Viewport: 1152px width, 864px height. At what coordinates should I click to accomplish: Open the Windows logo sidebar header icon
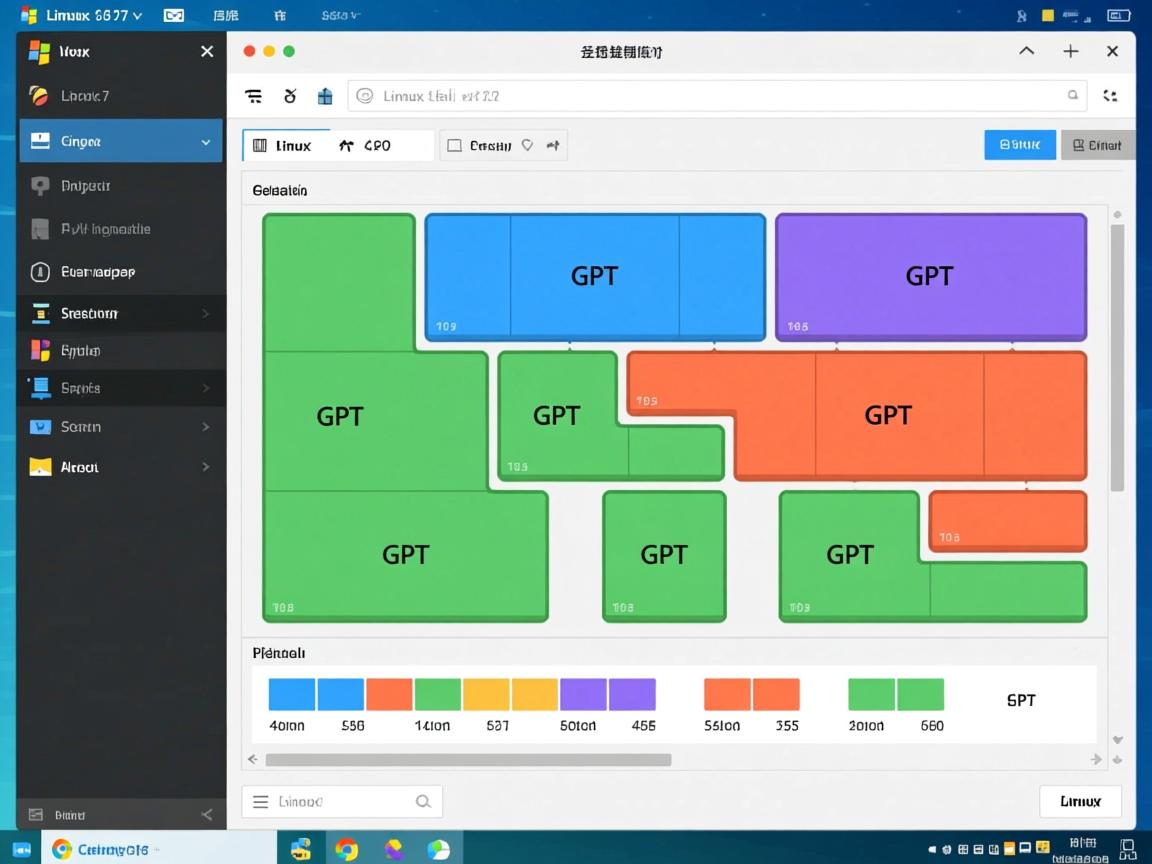click(x=39, y=51)
